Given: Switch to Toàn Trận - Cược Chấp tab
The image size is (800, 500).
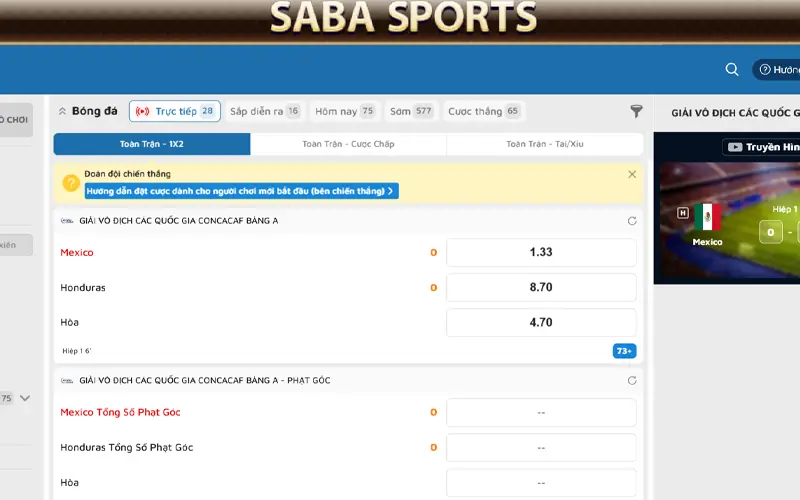Looking at the screenshot, I should coord(348,144).
